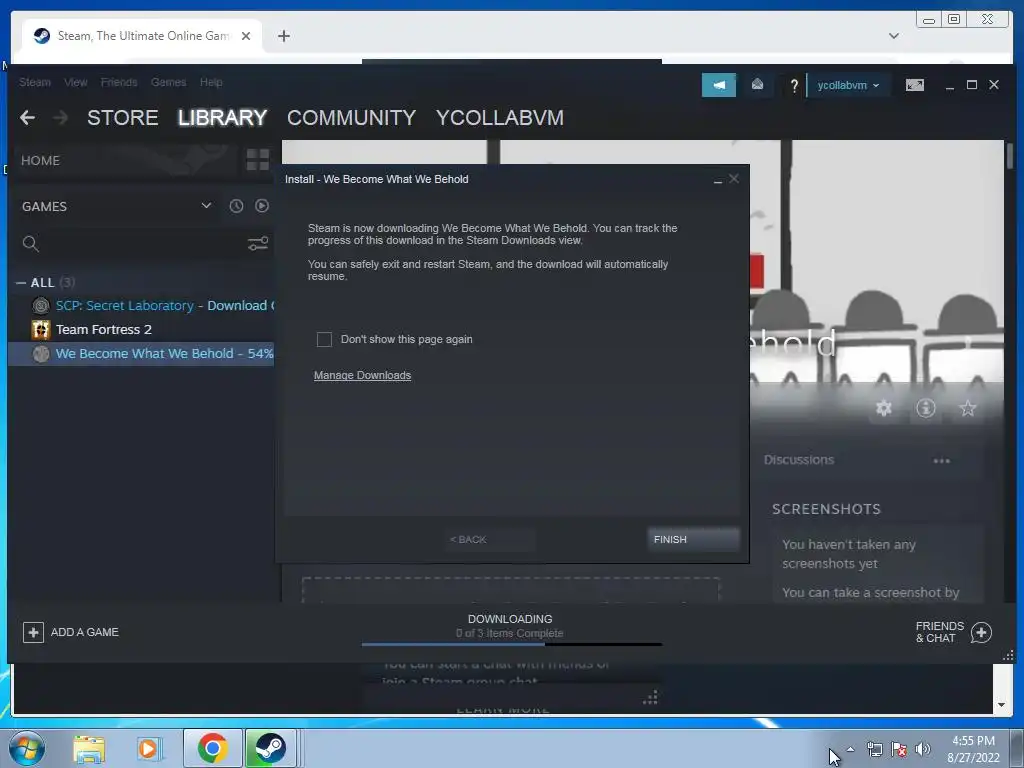1024x768 pixels.
Task: Open File Explorer from taskbar
Action: pyautogui.click(x=89, y=749)
